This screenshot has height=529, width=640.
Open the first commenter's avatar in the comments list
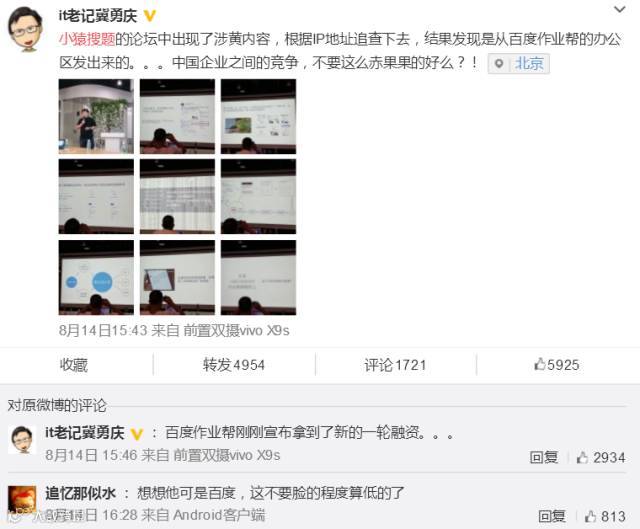[x=22, y=439]
